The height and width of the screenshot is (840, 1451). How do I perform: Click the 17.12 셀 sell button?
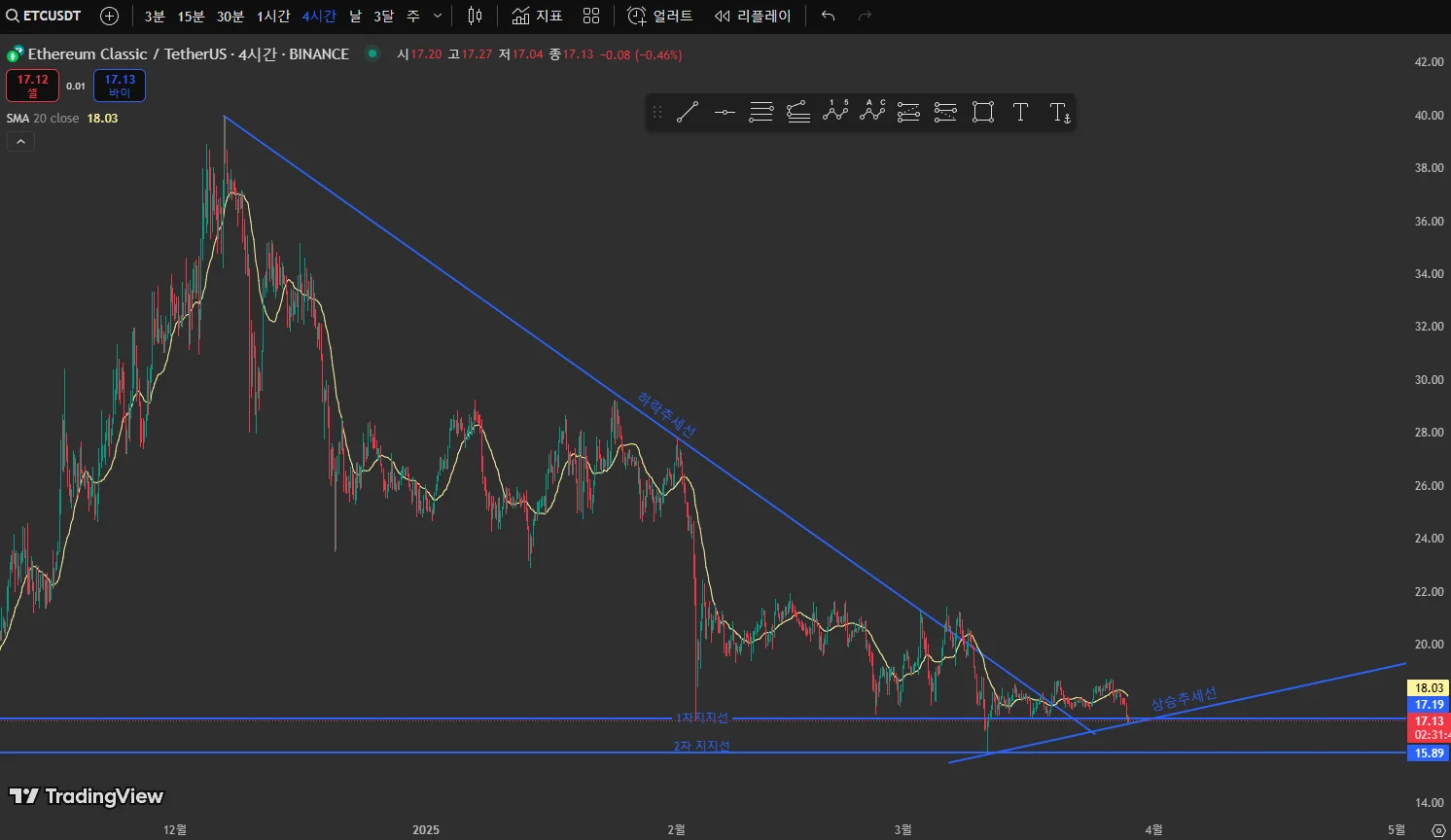[32, 86]
